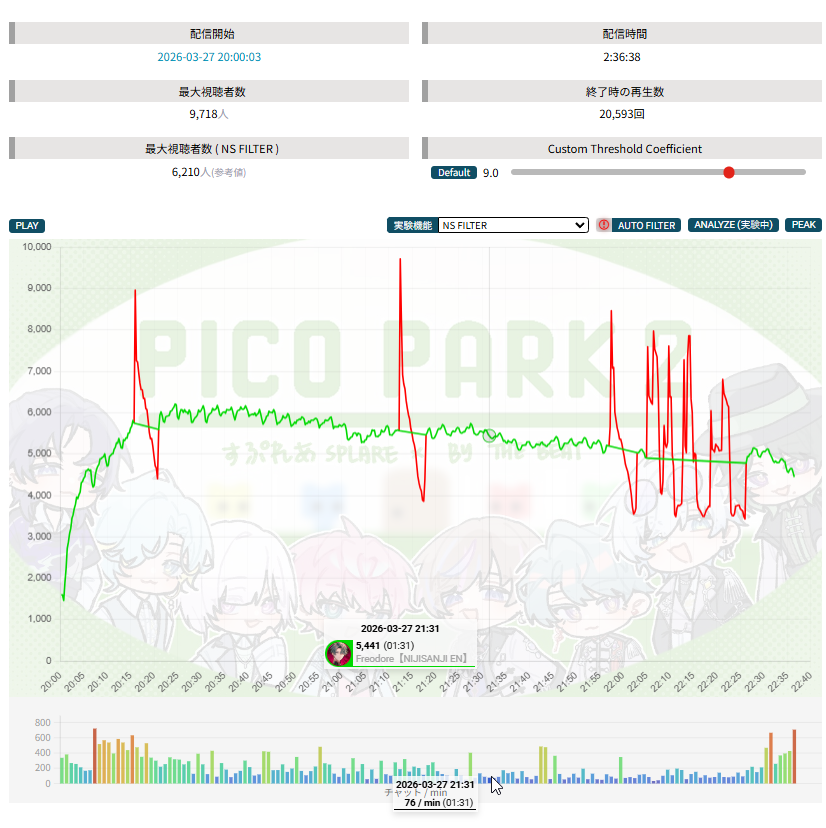This screenshot has height=828, width=826.
Task: Click the ANALYZE (実験中) button
Action: [733, 225]
